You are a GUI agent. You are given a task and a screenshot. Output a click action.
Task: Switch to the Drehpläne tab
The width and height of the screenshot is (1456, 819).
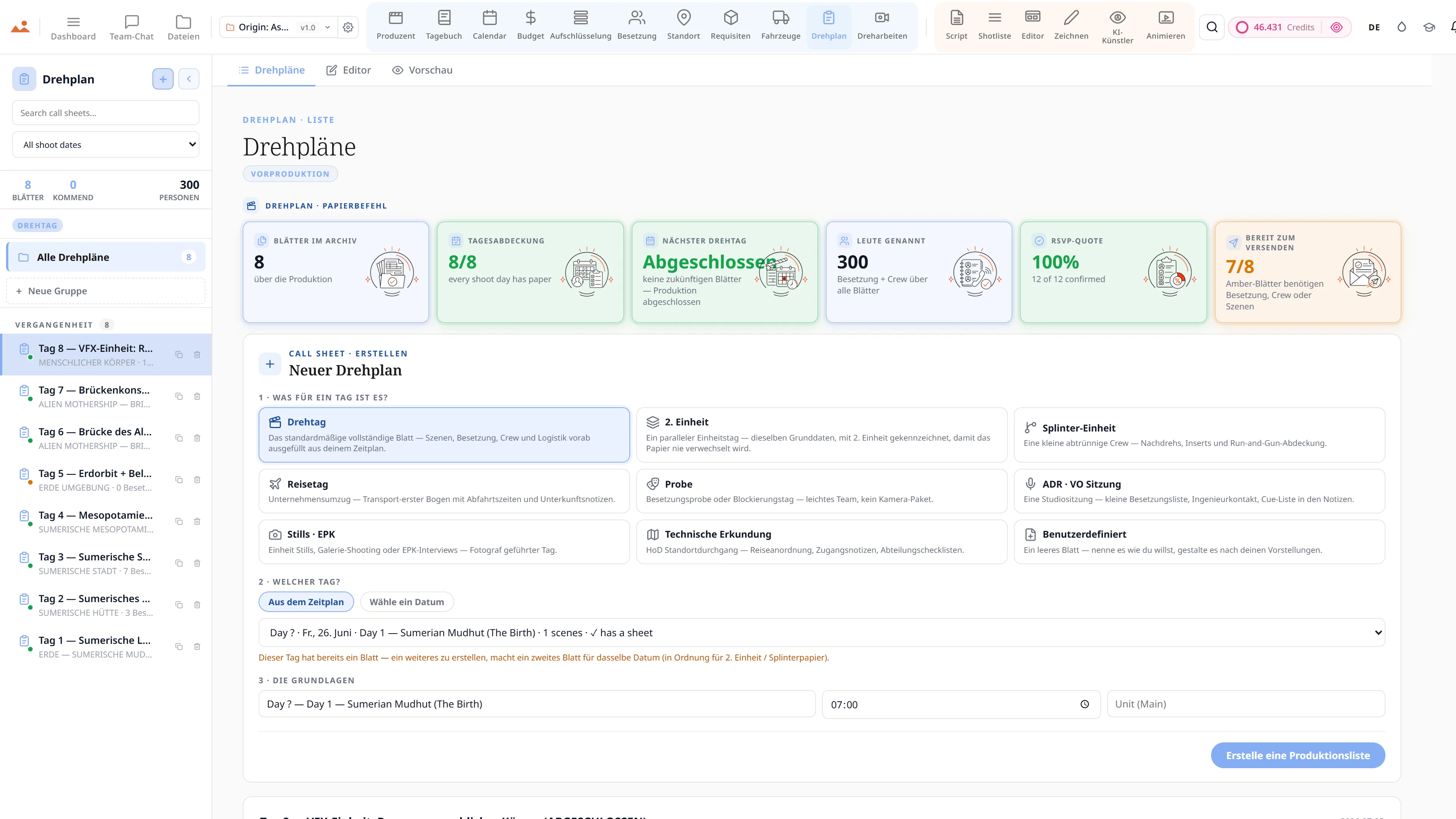(271, 70)
